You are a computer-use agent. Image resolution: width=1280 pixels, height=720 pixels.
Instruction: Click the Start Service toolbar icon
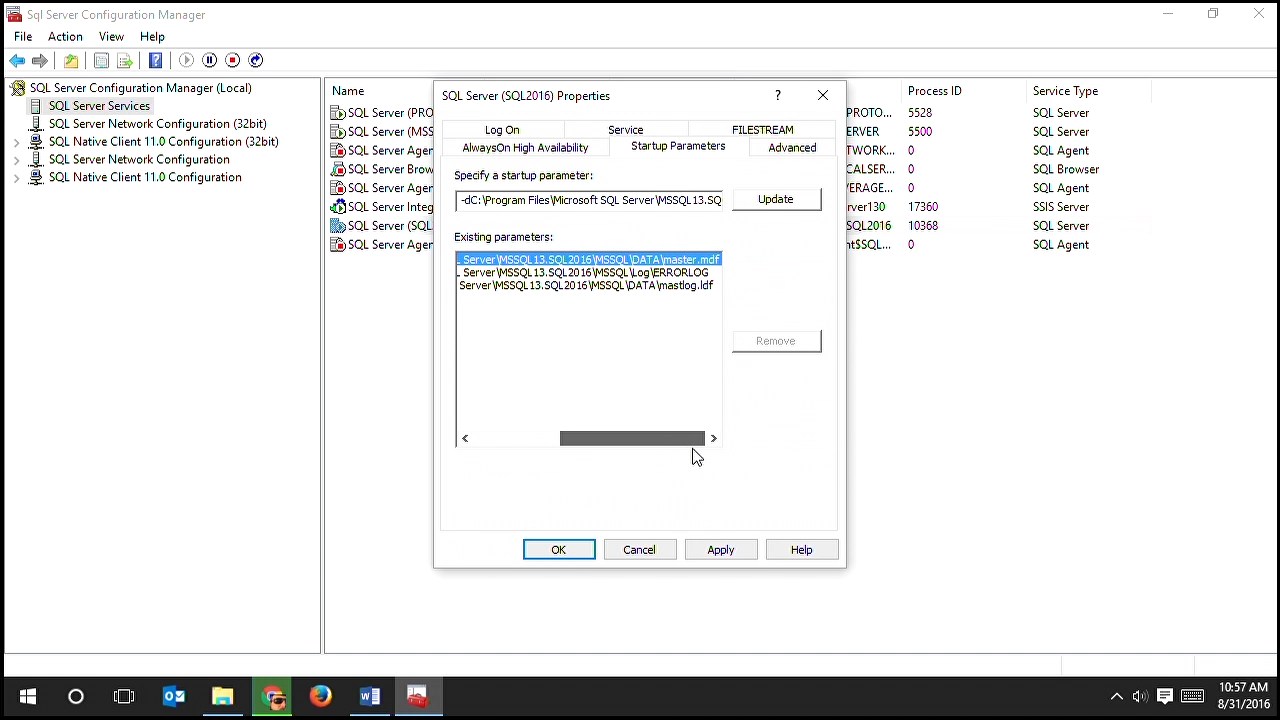click(186, 61)
